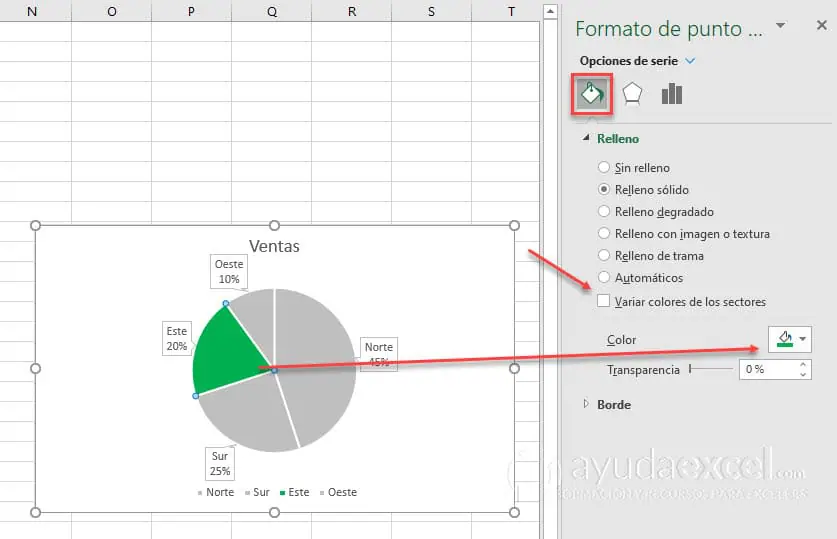
Task: Collapse the Relleno section
Action: tap(586, 138)
